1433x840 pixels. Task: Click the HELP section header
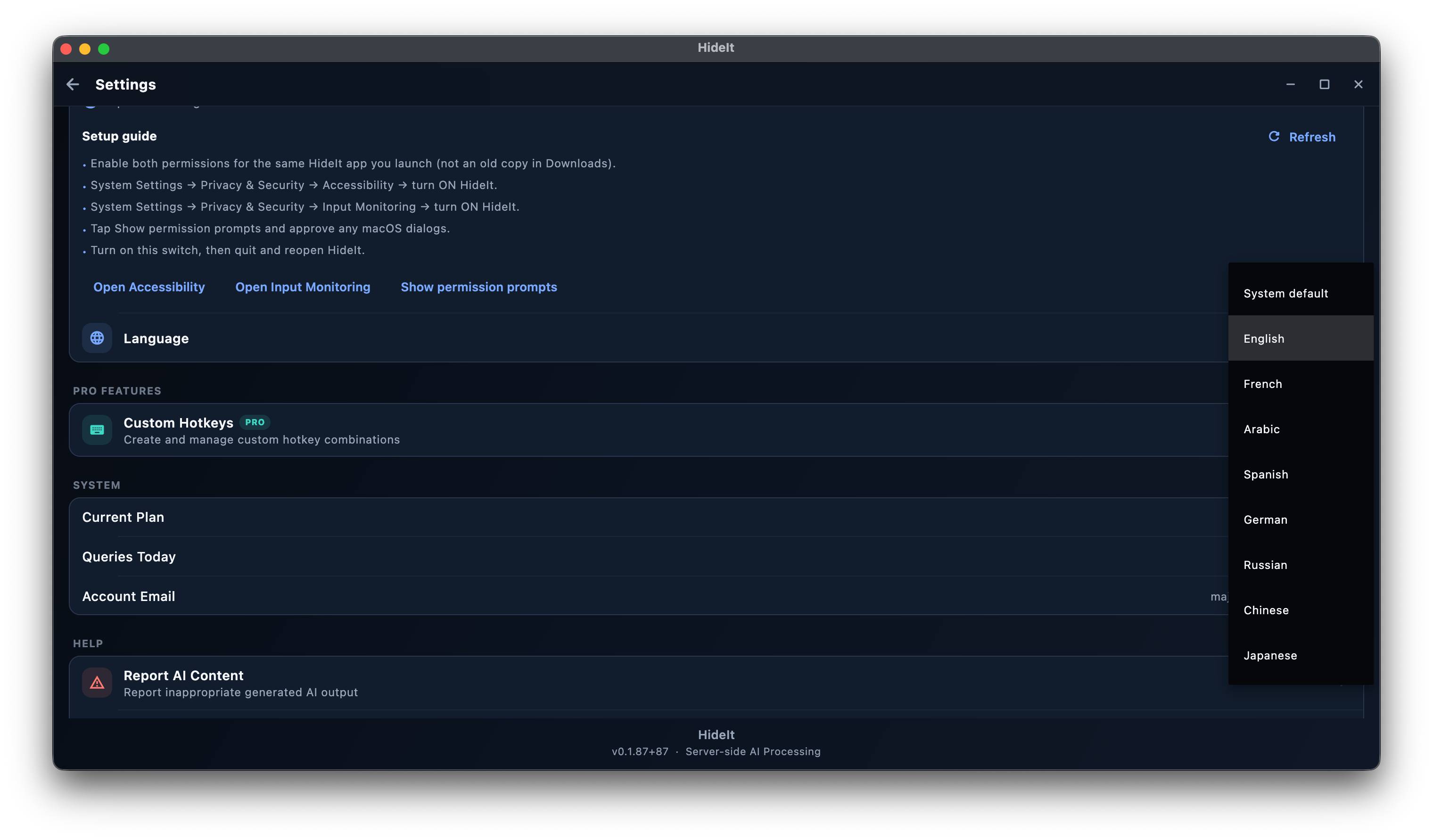tap(88, 643)
